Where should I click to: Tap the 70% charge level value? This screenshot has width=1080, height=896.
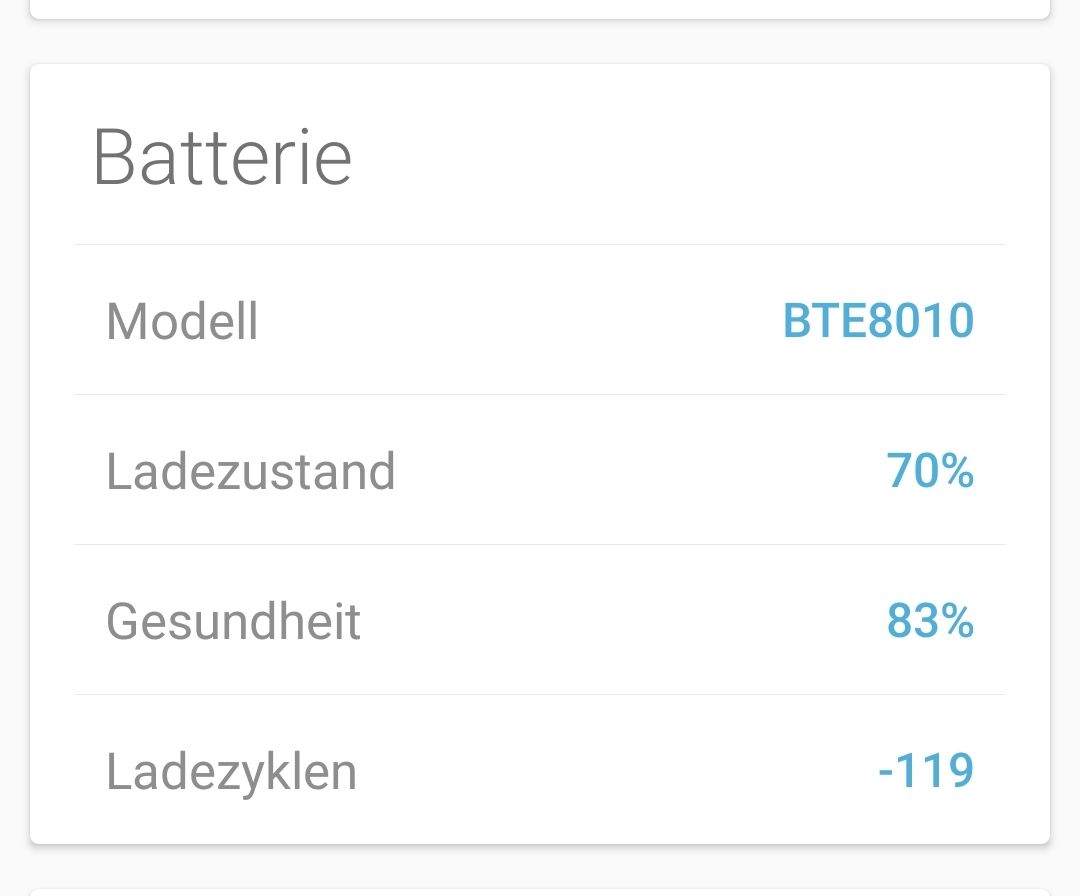pyautogui.click(x=929, y=471)
